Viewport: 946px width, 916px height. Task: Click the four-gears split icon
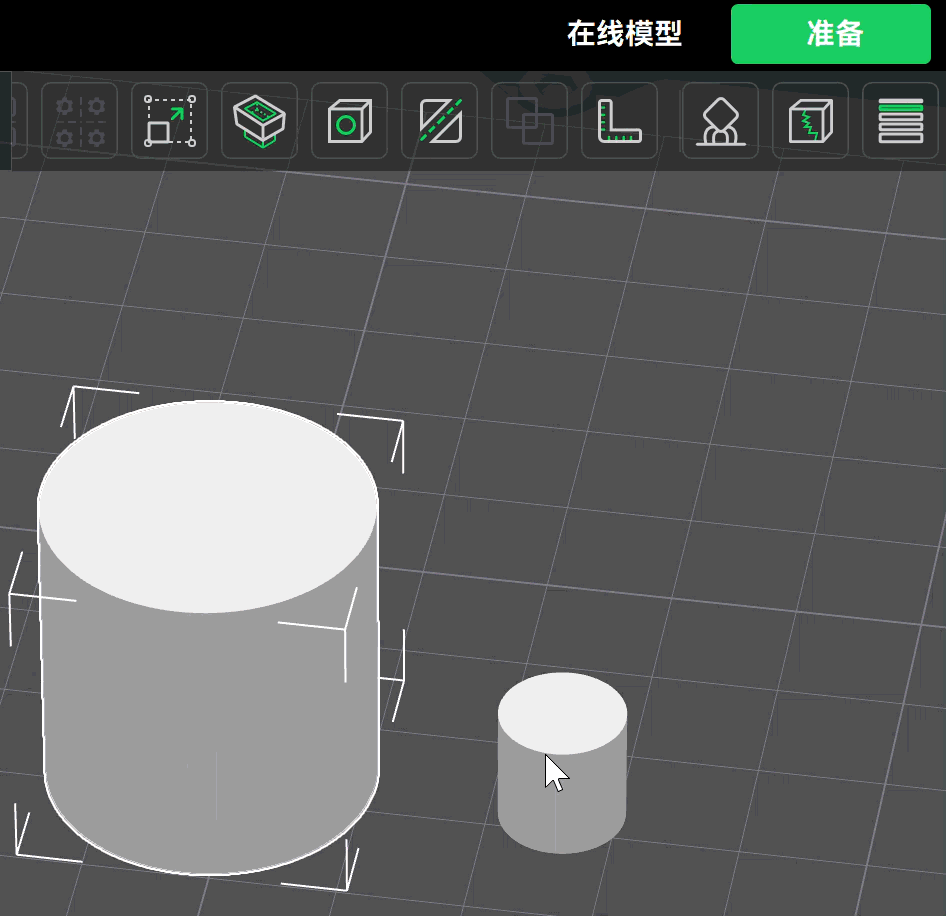pos(80,121)
